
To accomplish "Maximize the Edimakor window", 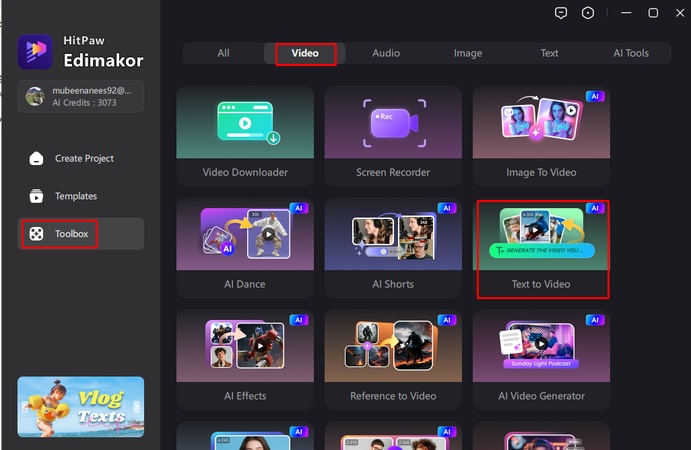I will pos(653,13).
